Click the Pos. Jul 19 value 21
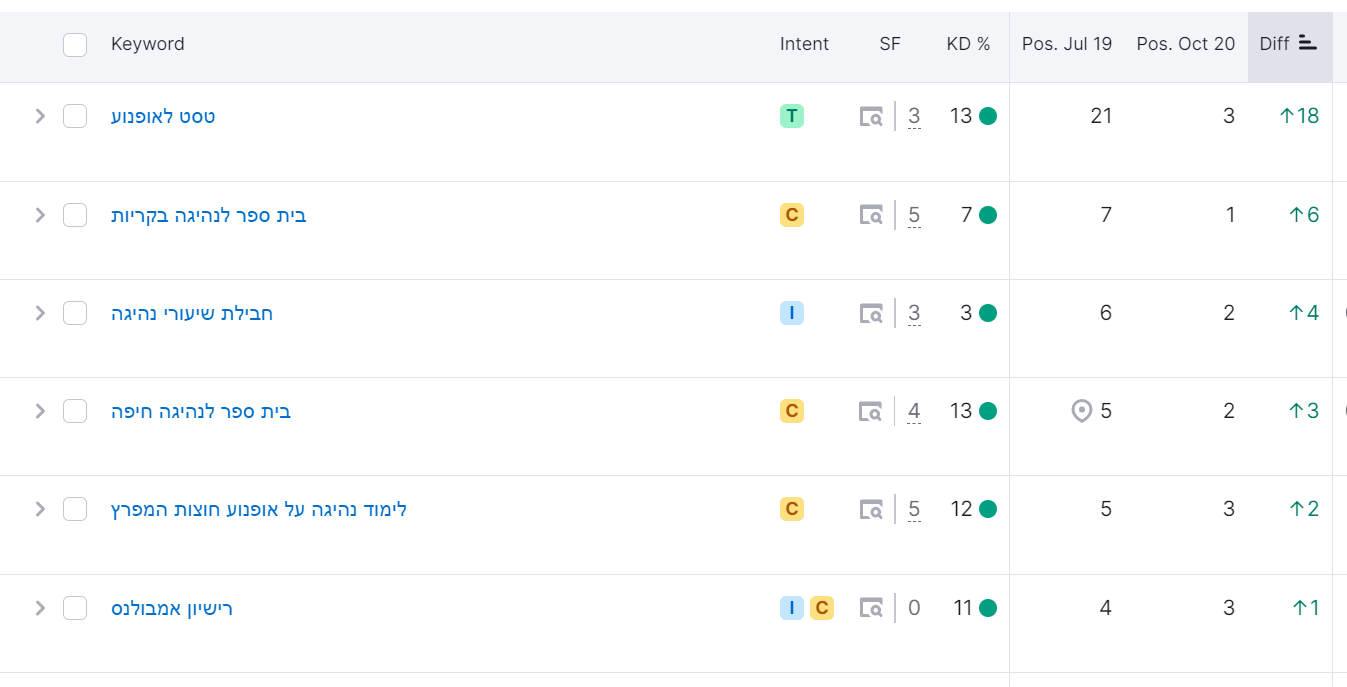The width and height of the screenshot is (1347, 687). pyautogui.click(x=1101, y=116)
